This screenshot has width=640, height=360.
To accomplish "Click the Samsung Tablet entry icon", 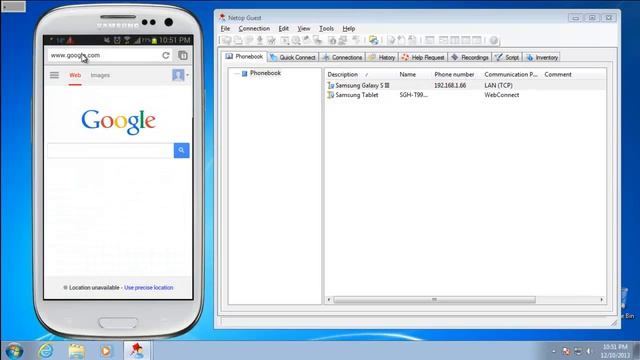I will pyautogui.click(x=331, y=95).
